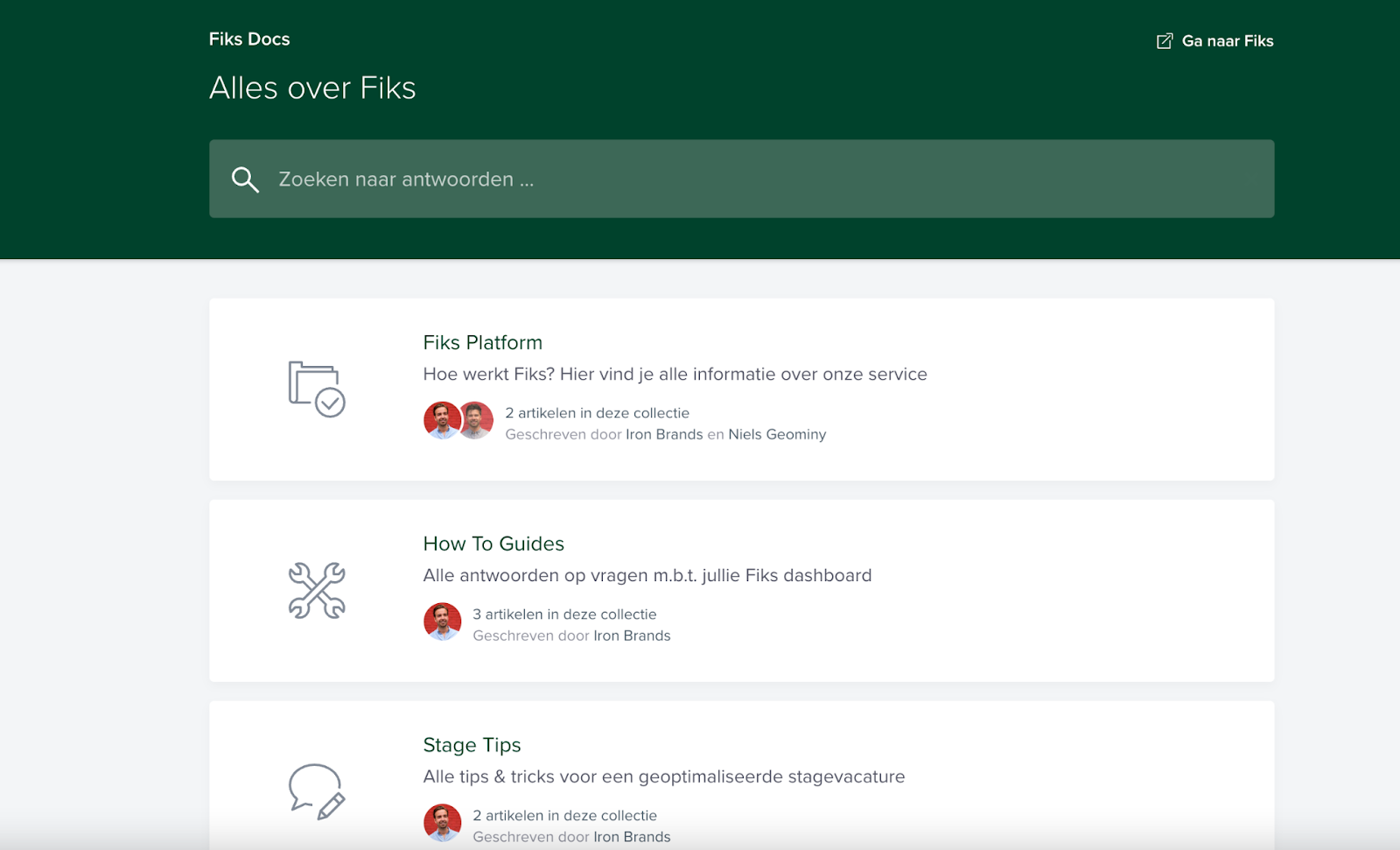Screen dimensions: 1400x850
Task: Click the second author avatar in Fiks Platform card
Action: (x=475, y=420)
